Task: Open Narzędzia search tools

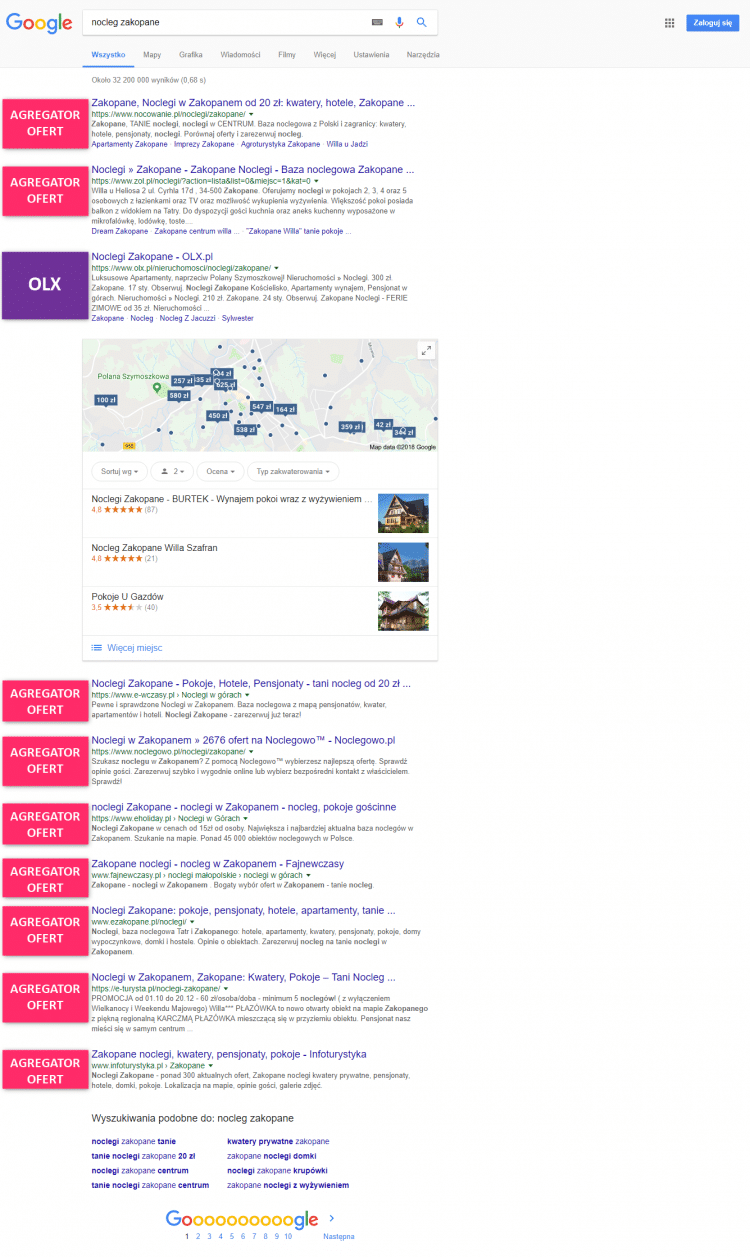Action: click(423, 54)
